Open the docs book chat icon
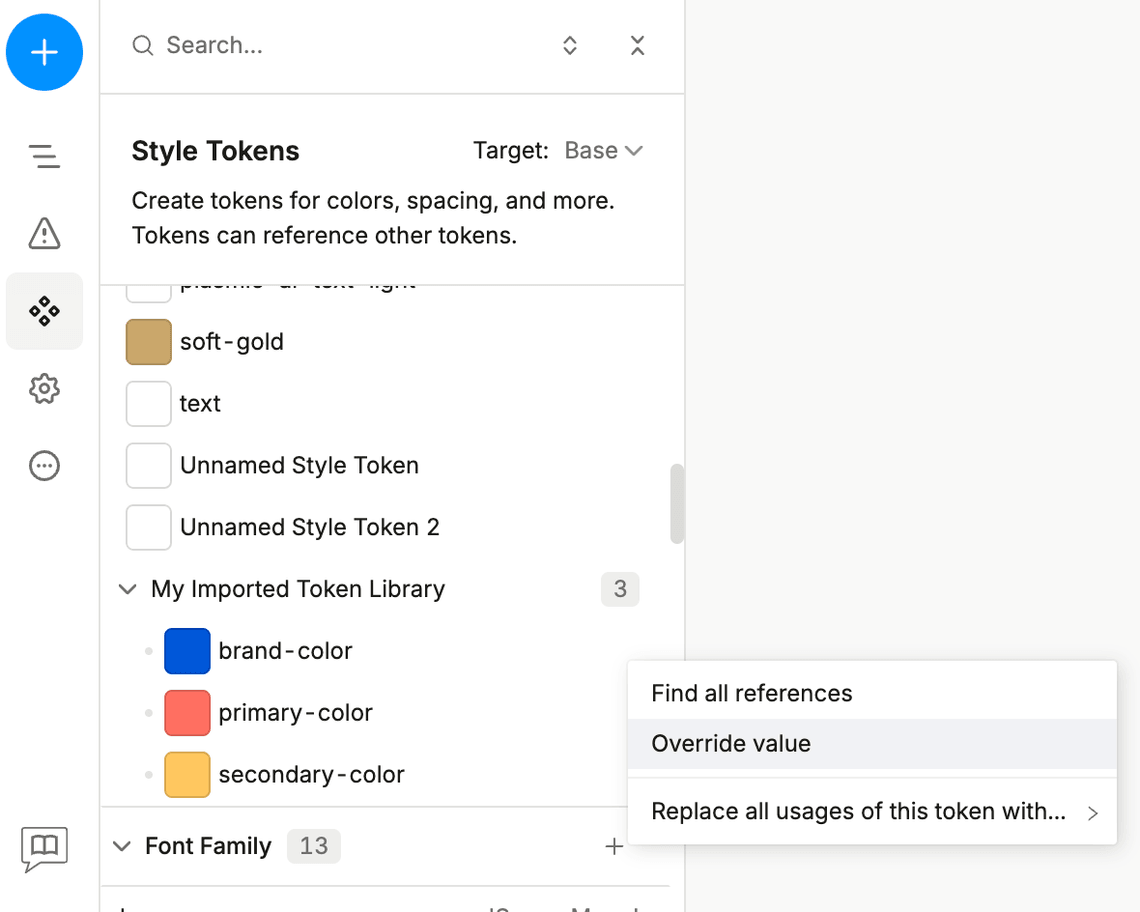This screenshot has height=912, width=1140. 44,848
